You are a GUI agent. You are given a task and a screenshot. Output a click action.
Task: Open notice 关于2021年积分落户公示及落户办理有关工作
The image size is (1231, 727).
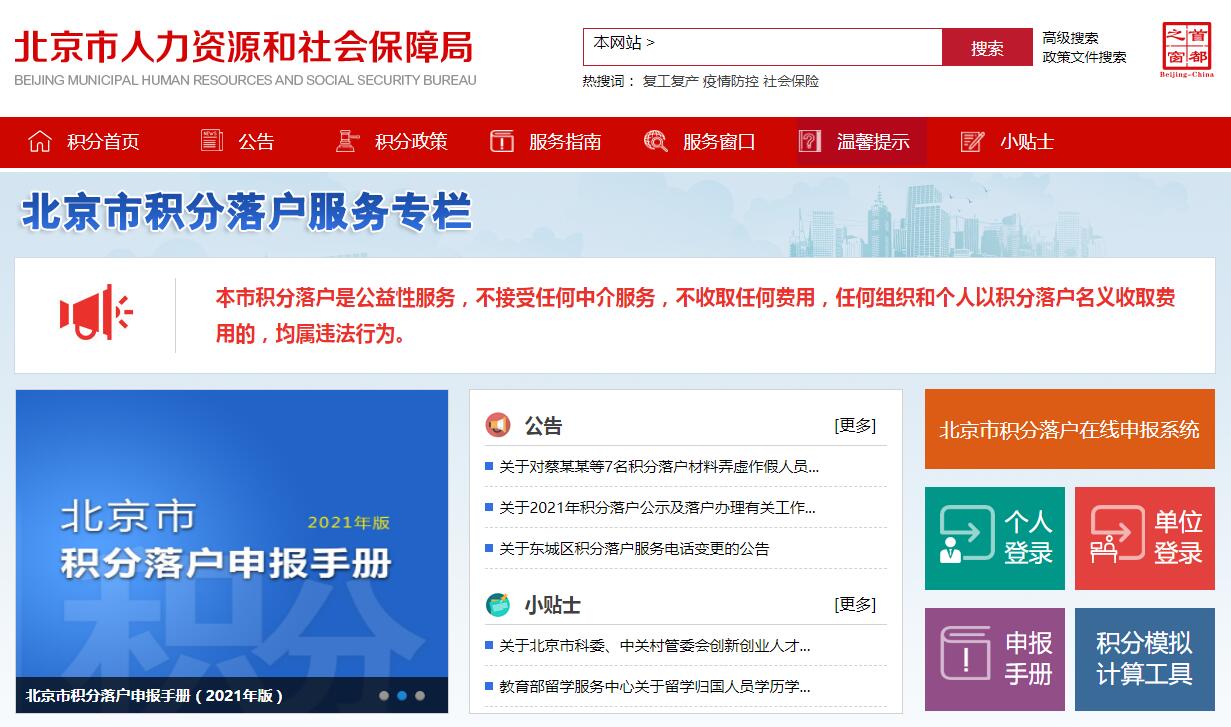(x=657, y=507)
